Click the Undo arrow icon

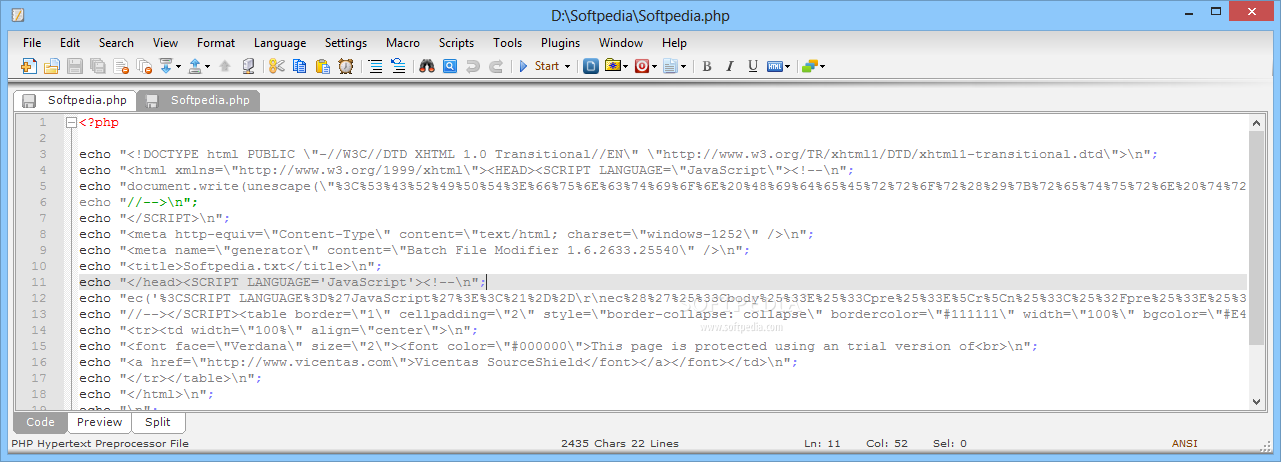click(x=473, y=66)
